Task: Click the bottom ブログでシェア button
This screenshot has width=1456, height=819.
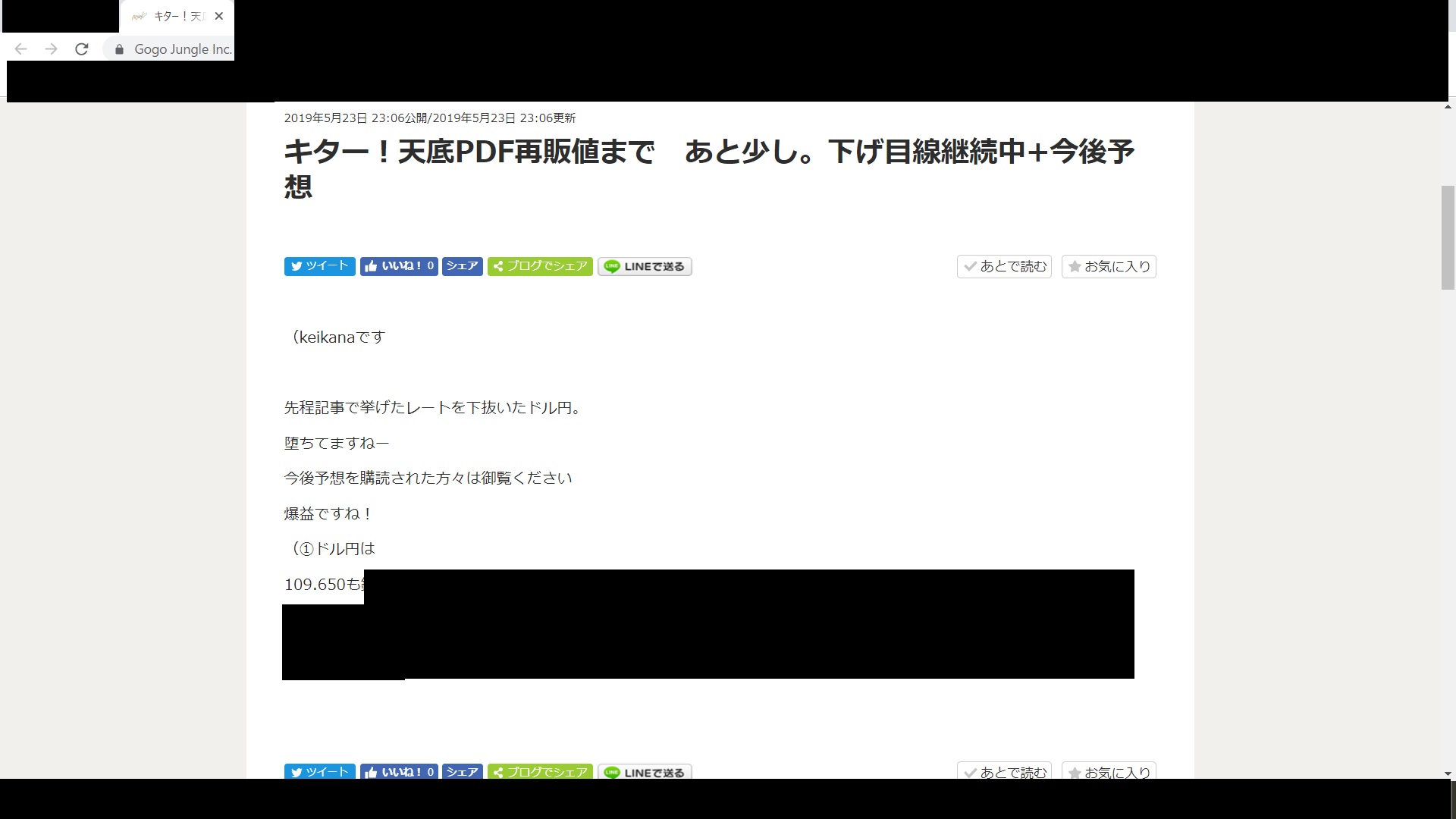Action: (540, 771)
